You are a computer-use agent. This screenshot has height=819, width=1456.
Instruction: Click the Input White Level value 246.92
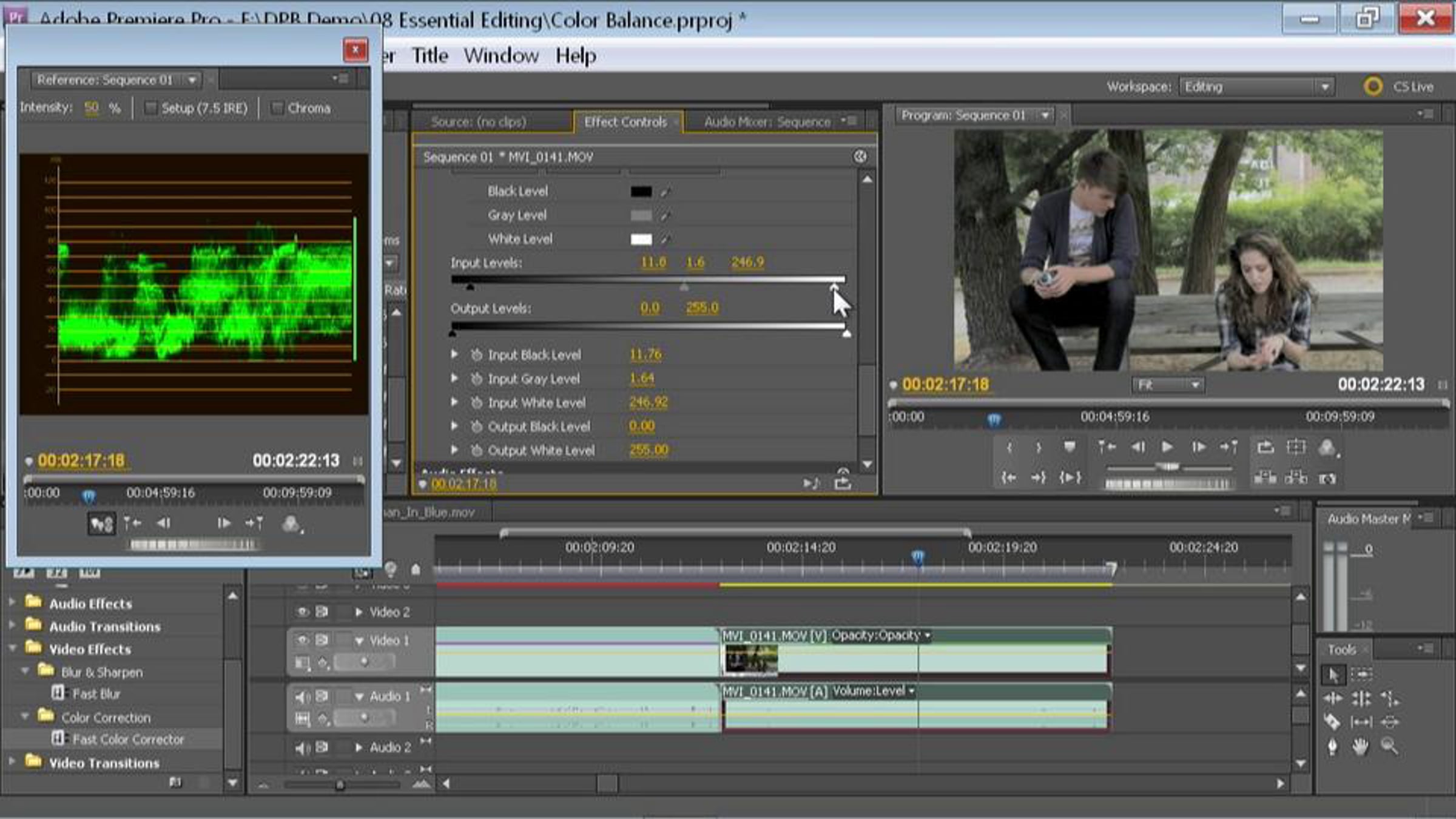pyautogui.click(x=648, y=402)
